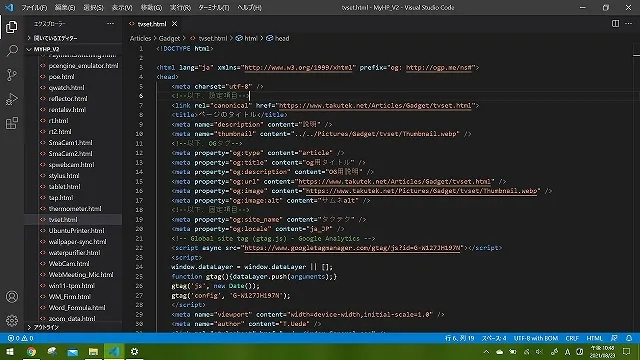This screenshot has width=640, height=360.
Task: Click the editor minimap scrollbar
Action: [x=636, y=188]
